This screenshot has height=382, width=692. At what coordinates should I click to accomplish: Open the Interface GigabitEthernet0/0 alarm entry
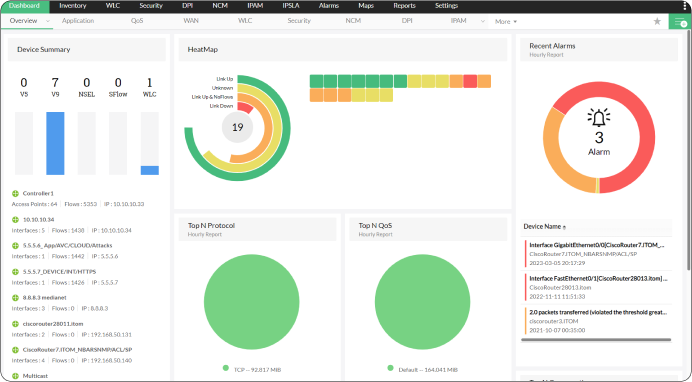[597, 254]
